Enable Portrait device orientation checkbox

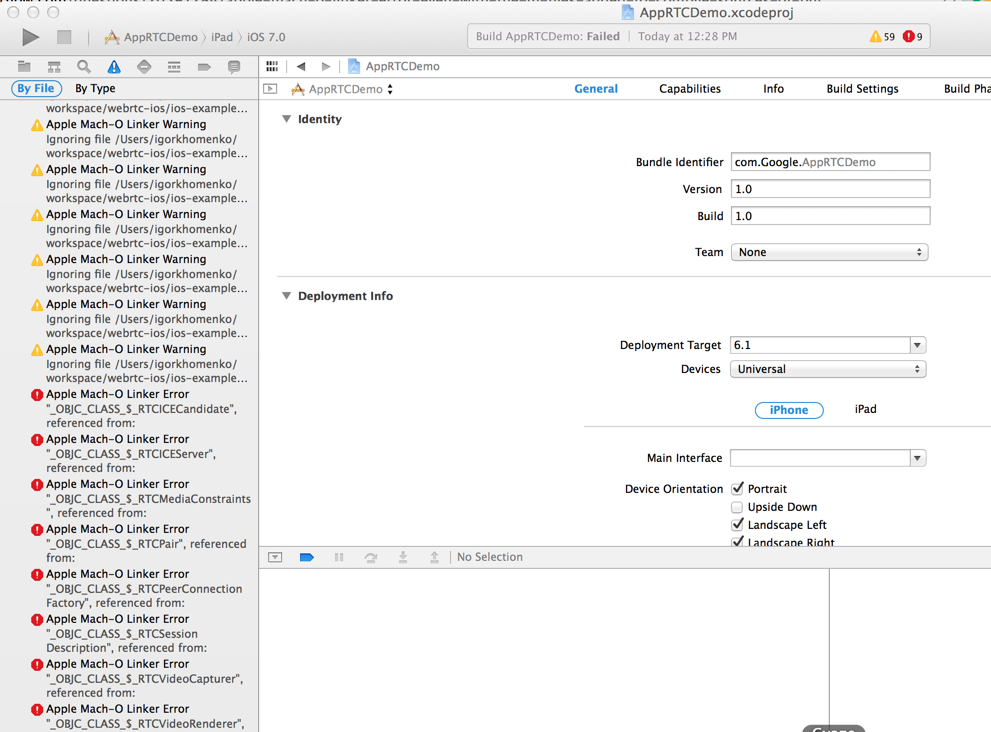pyautogui.click(x=737, y=489)
